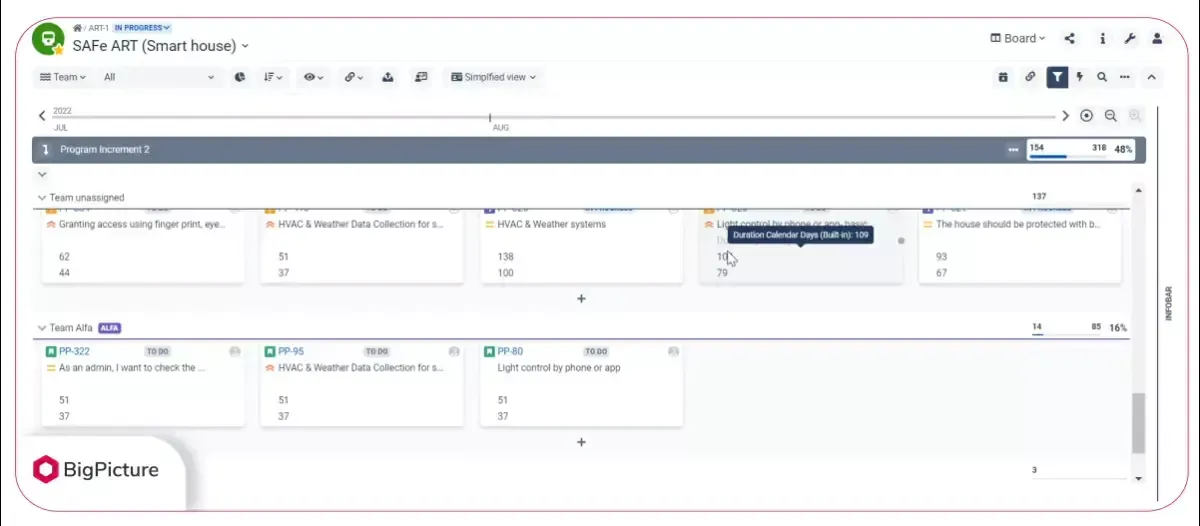Zoom out the timeline

(1111, 116)
